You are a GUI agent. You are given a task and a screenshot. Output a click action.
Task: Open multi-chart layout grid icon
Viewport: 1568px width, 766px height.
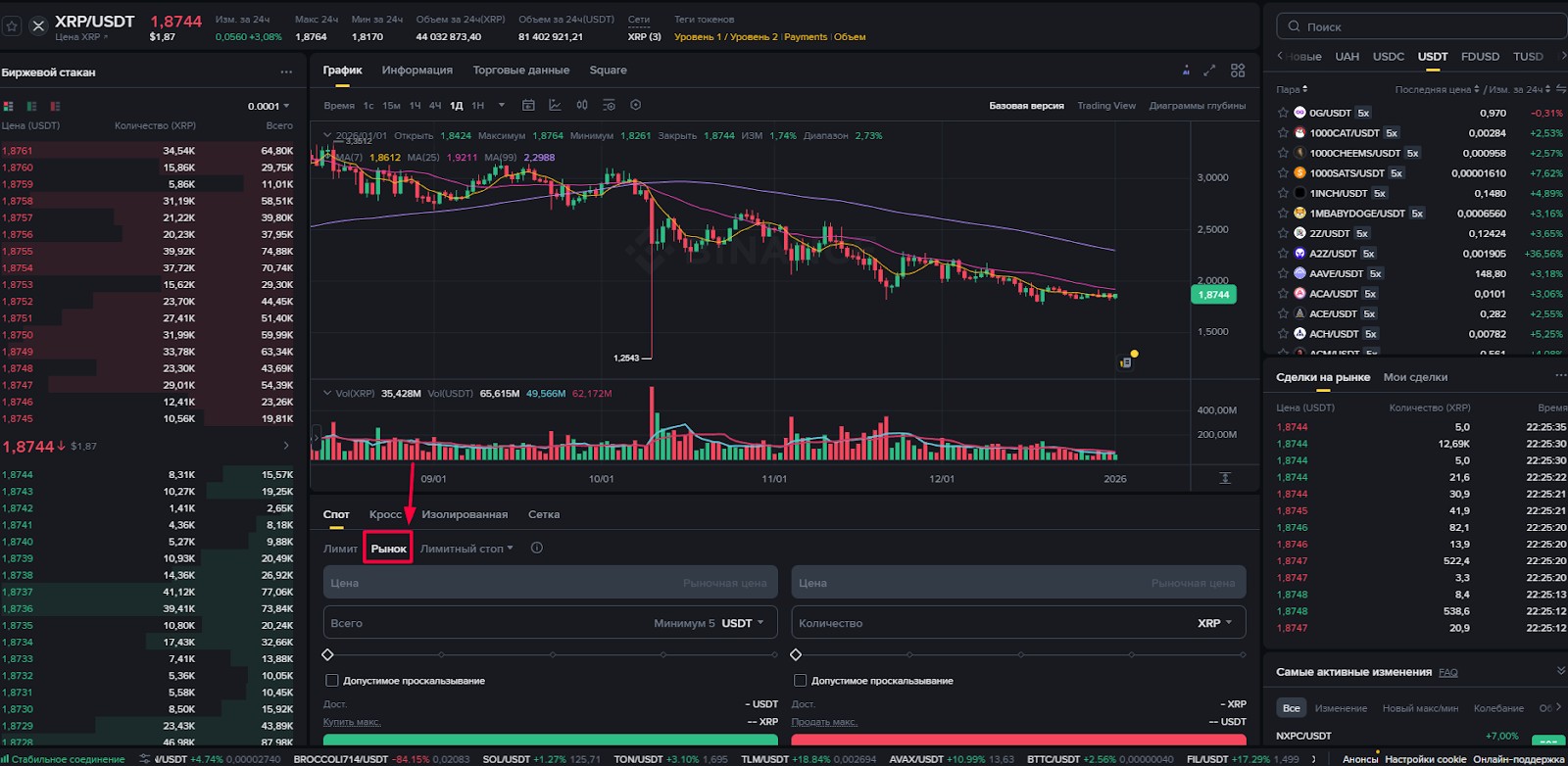1238,71
